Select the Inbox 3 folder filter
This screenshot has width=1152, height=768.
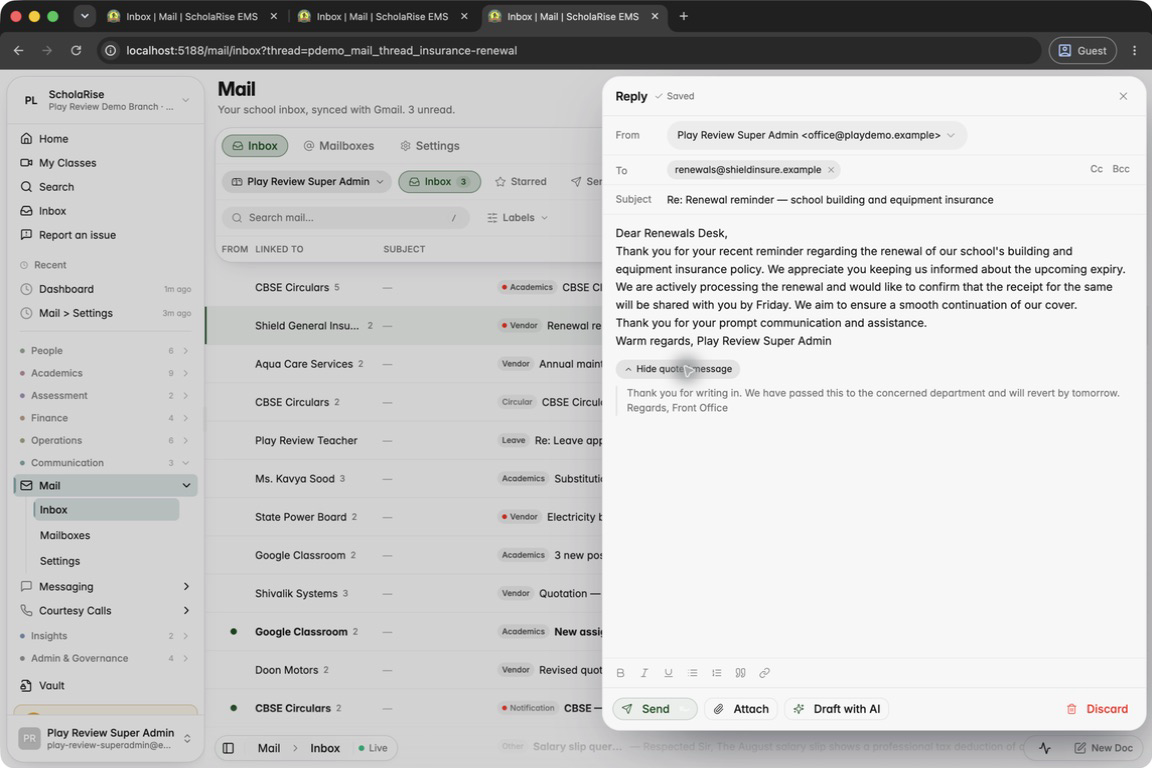pyautogui.click(x=439, y=182)
